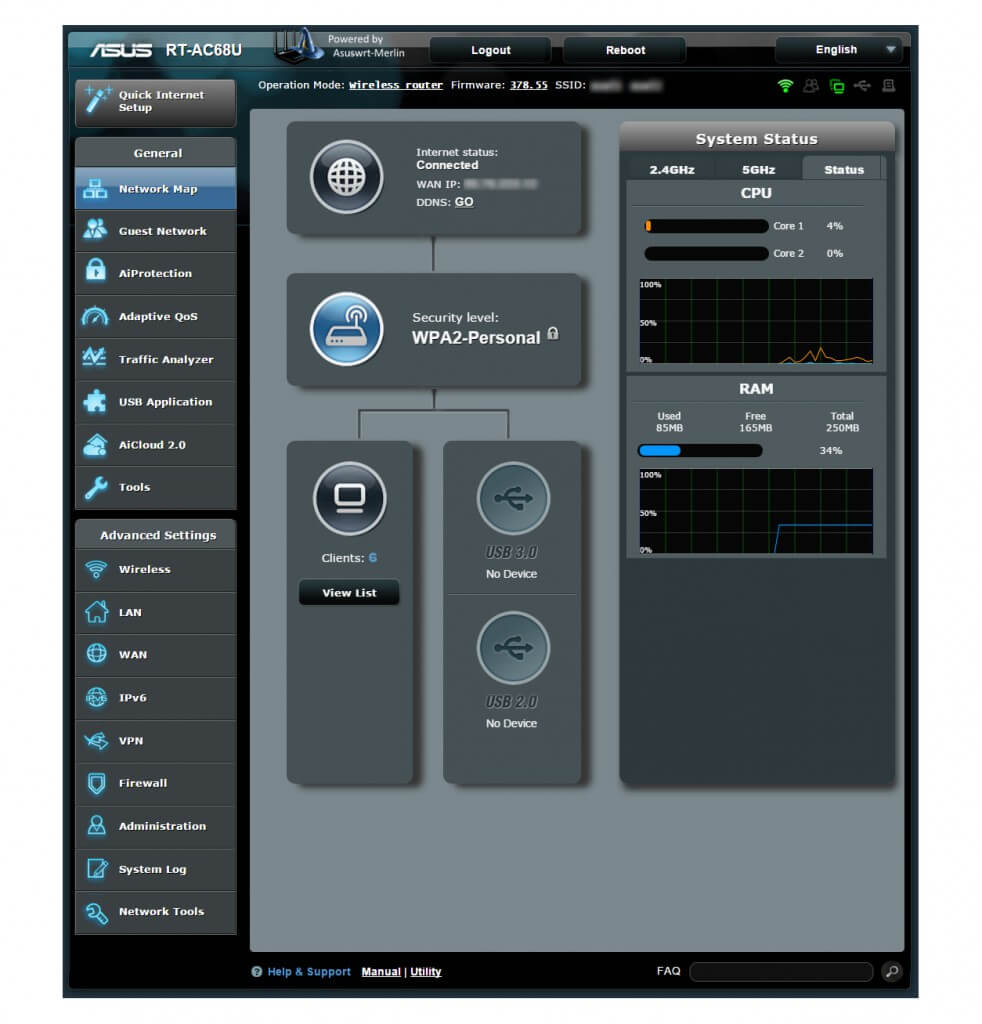Select the Internet globe icon
Image resolution: width=982 pixels, height=1024 pixels.
click(x=346, y=176)
